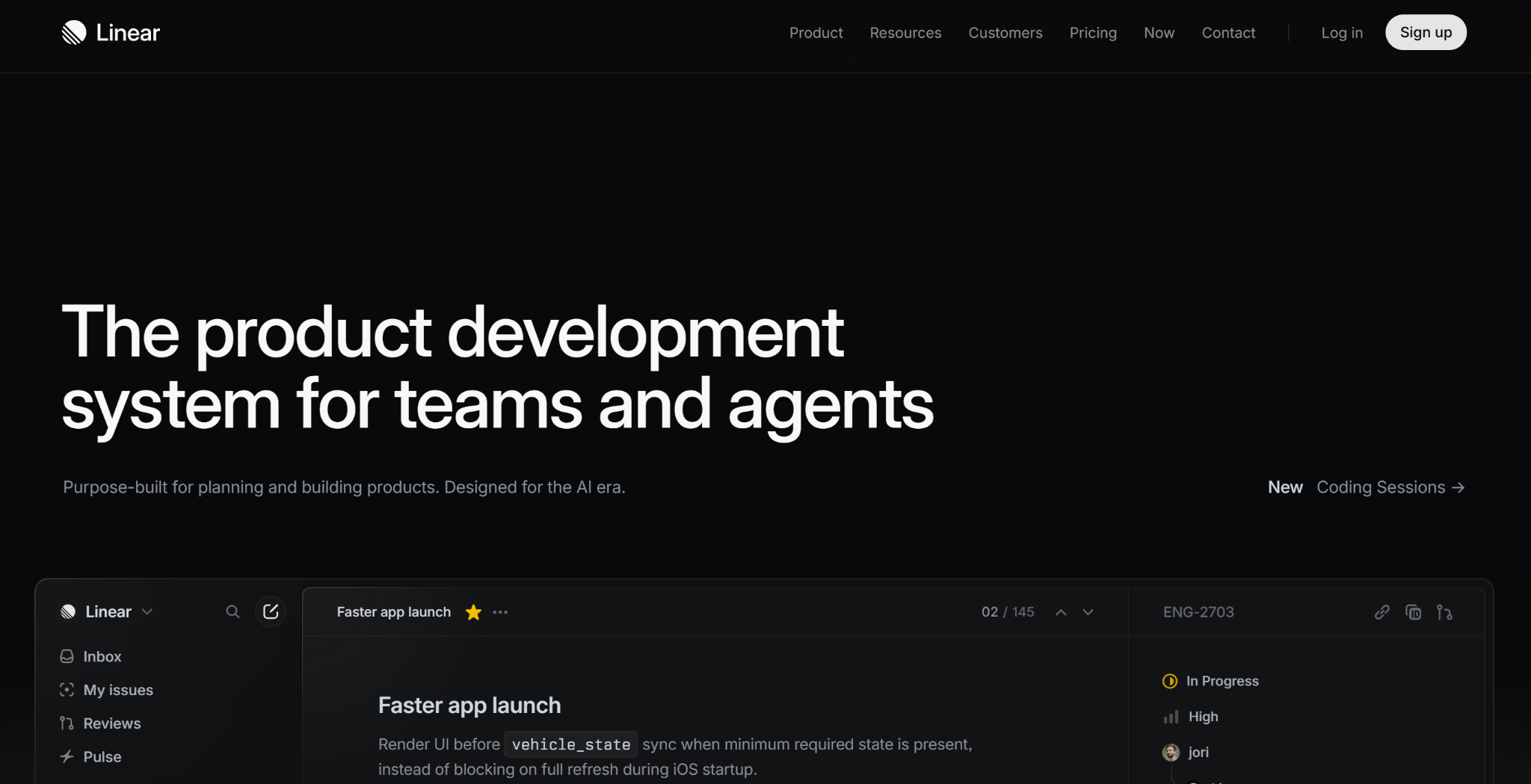Screen dimensions: 1531x784
Task: Click the Purpose-built subheading text
Action: pos(344,487)
